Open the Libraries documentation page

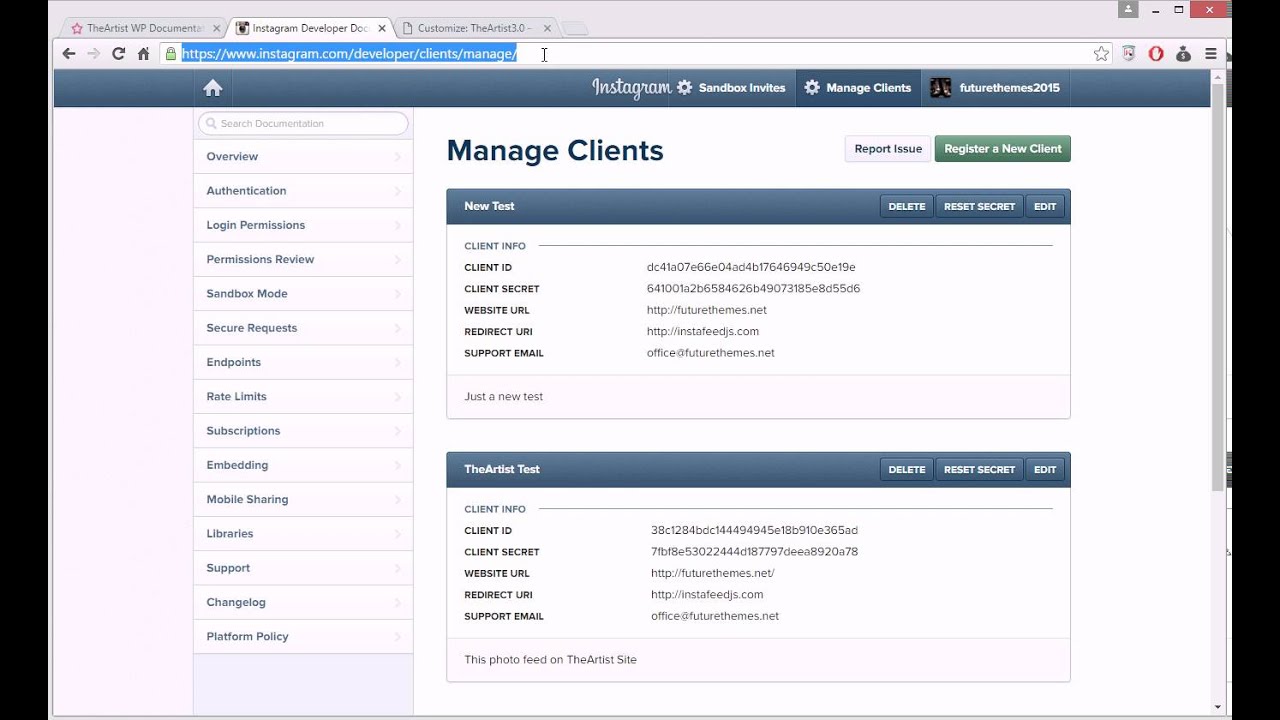(x=303, y=533)
